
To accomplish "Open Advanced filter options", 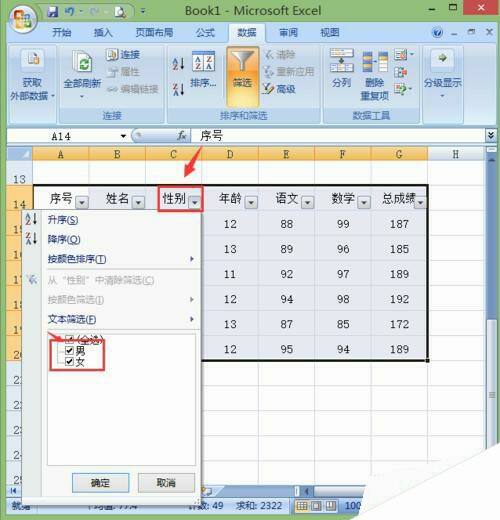I will pyautogui.click(x=279, y=89).
